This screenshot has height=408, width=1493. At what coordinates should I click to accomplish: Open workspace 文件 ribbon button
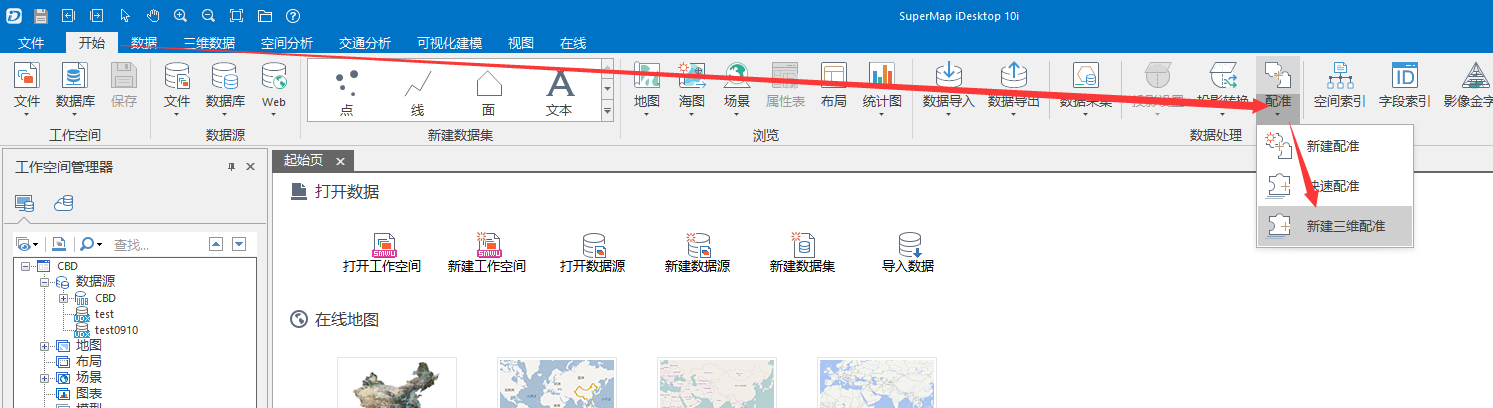27,88
